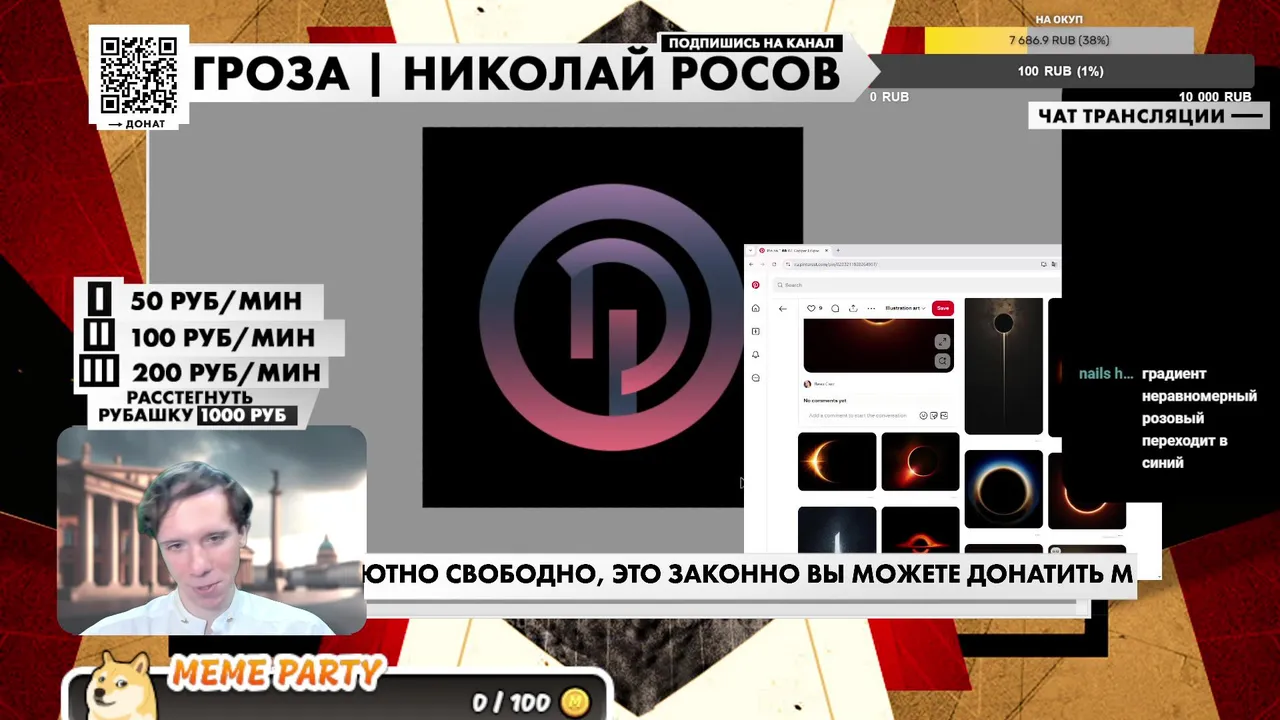Click the Pinterest Search field
Viewport: 1280px width, 720px height.
[916, 285]
